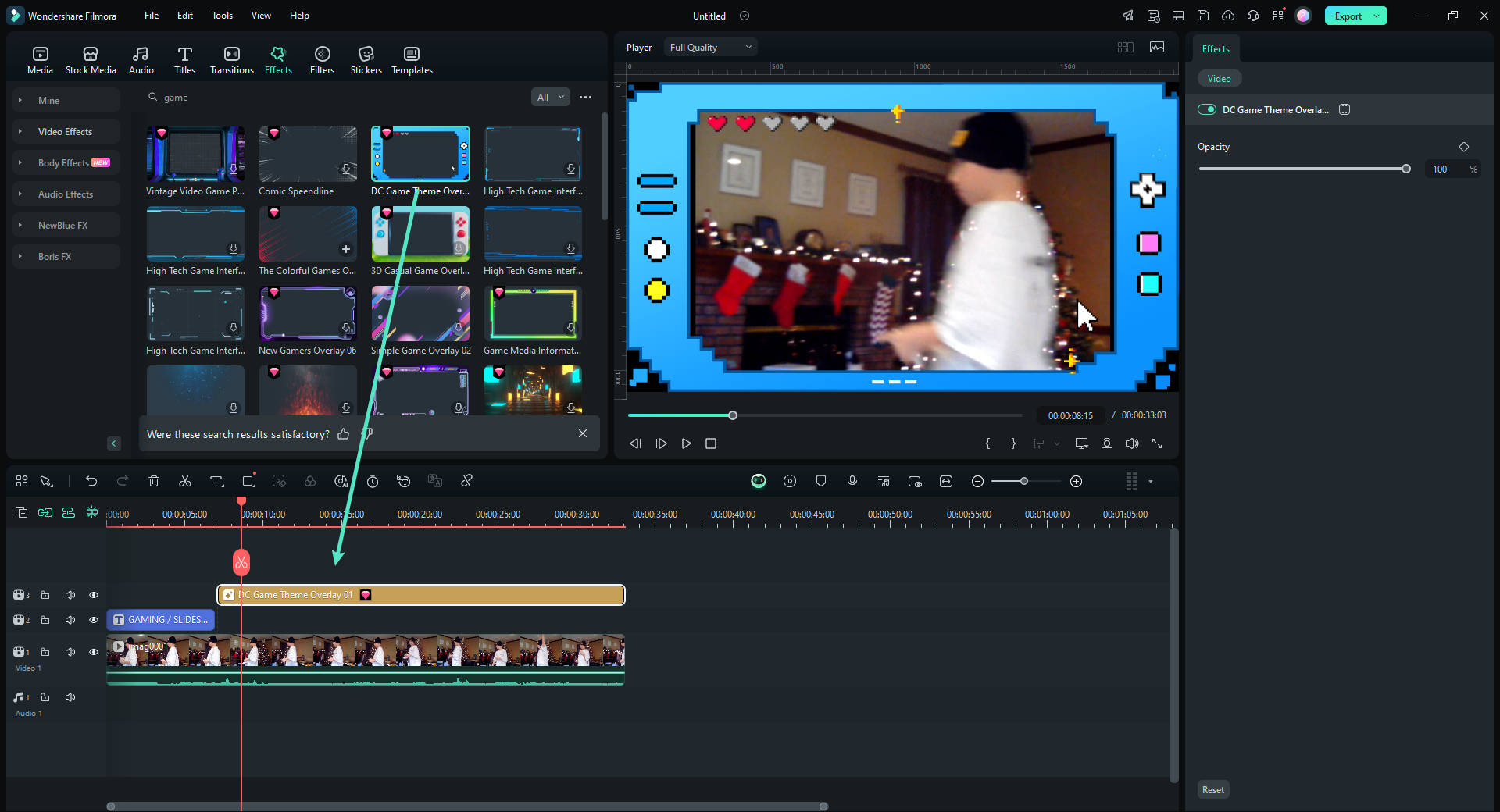The image size is (1500, 812).
Task: Click the player progress scrubber
Action: click(x=733, y=415)
